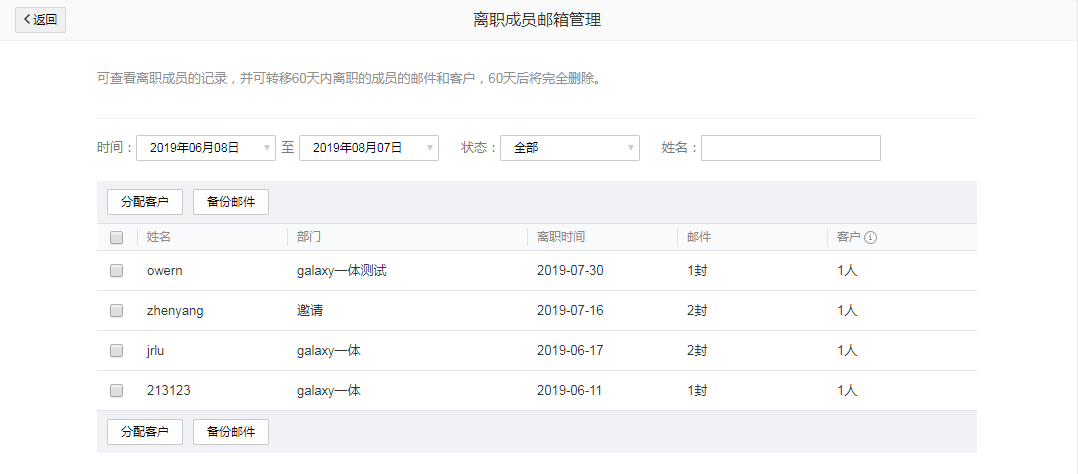The image size is (1078, 474).
Task: Expand the 状态 dropdown showing 全部
Action: point(569,148)
